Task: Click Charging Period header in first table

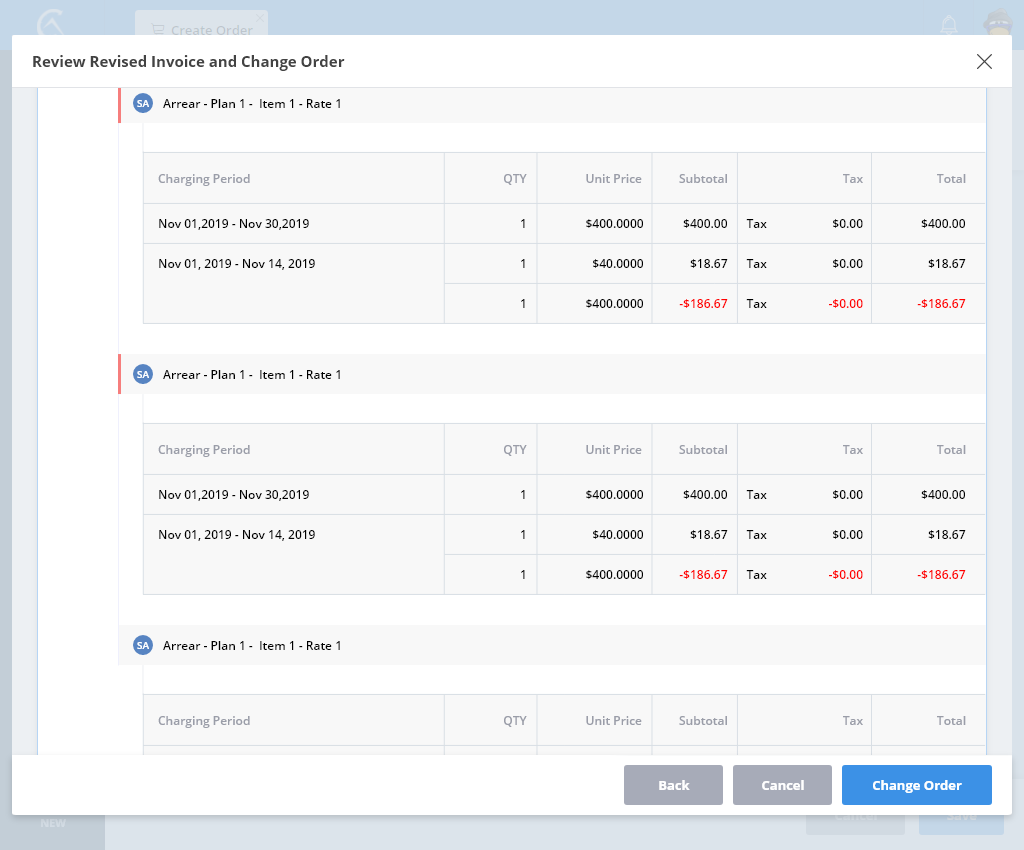Action: click(x=204, y=179)
